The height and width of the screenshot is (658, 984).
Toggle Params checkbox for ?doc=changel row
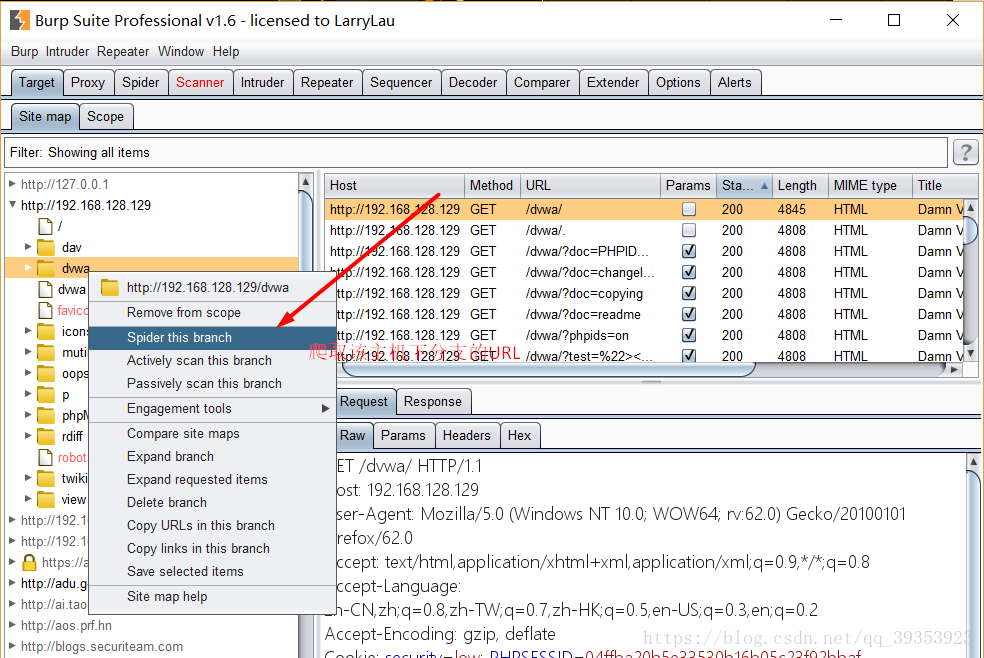tap(688, 272)
